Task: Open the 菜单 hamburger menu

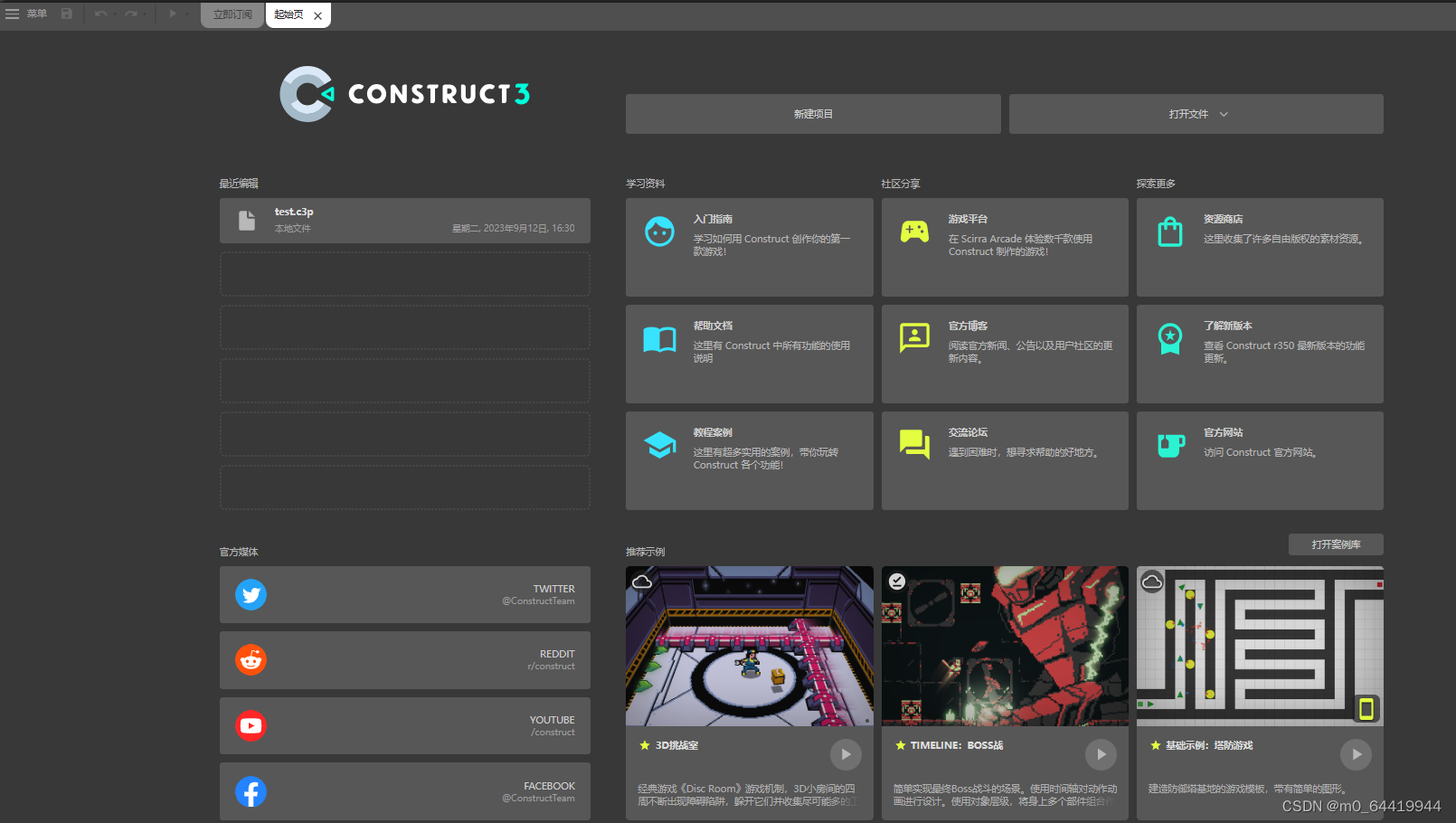Action: 25,14
